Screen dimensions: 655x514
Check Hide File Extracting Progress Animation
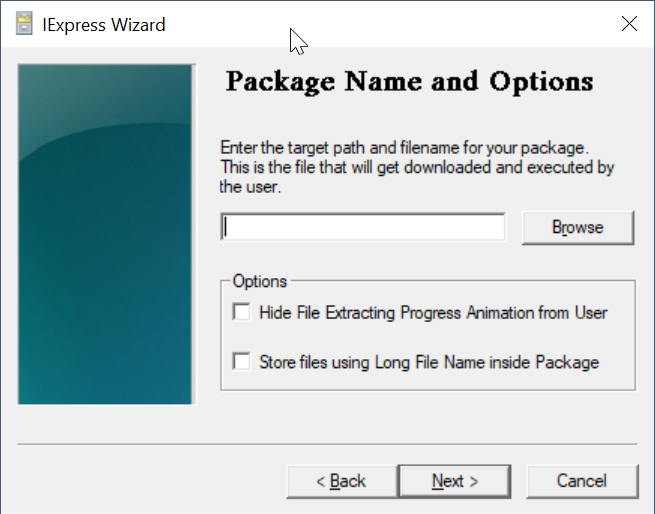241,312
